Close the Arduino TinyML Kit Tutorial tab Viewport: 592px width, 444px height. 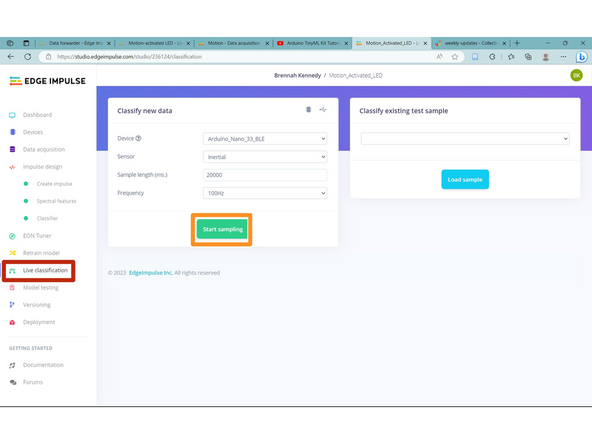(346, 43)
